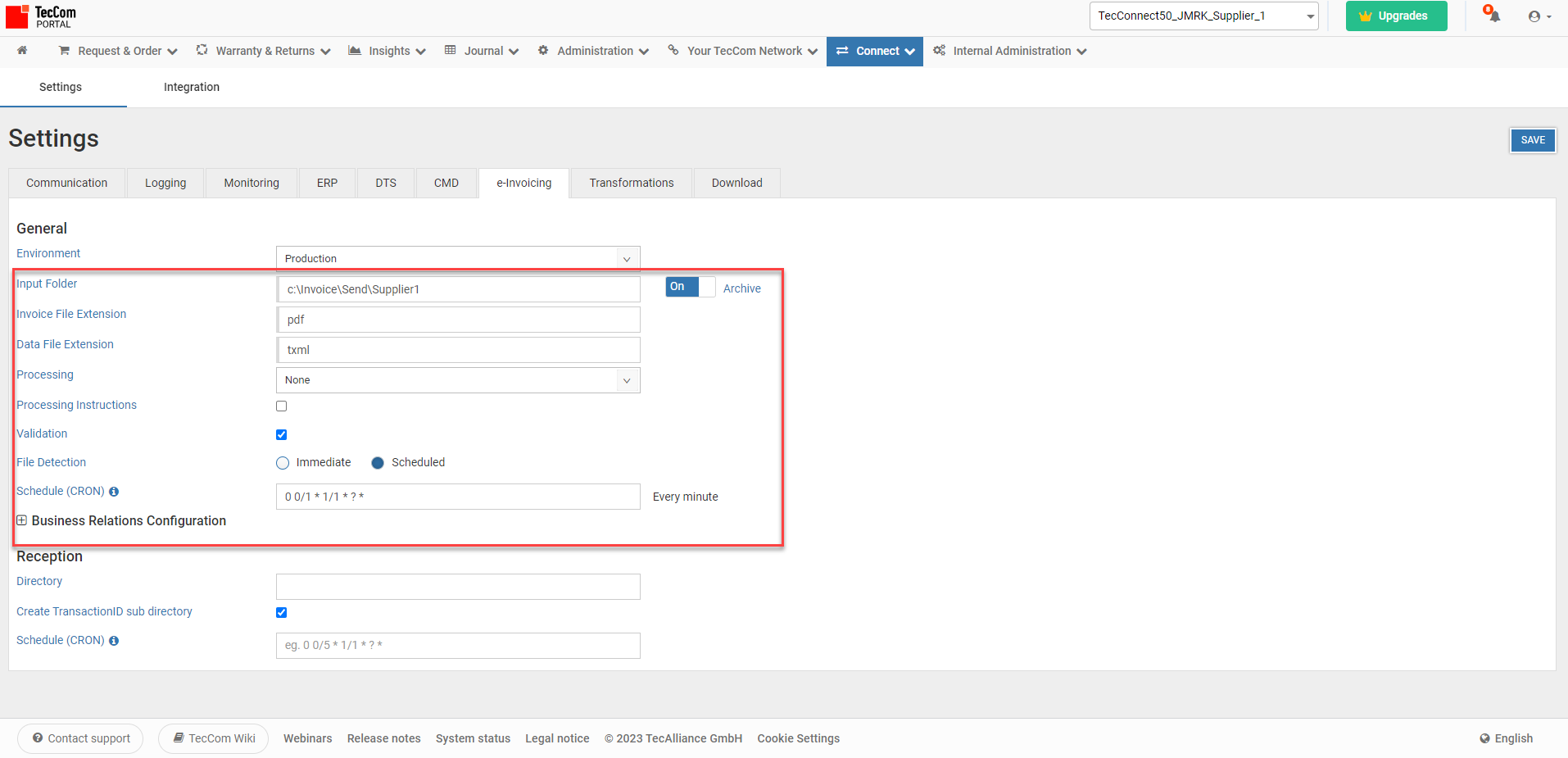Enable the Processing Instructions checkbox

(x=282, y=406)
